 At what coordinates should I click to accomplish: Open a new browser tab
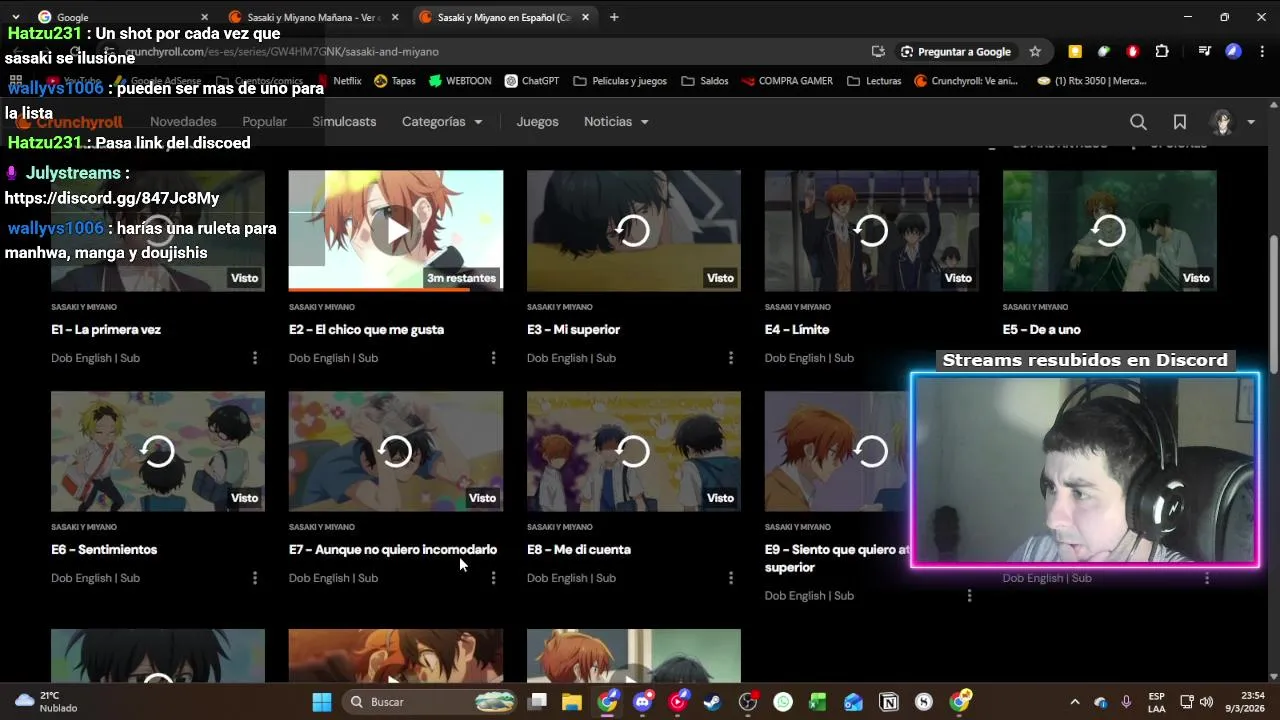coord(614,17)
